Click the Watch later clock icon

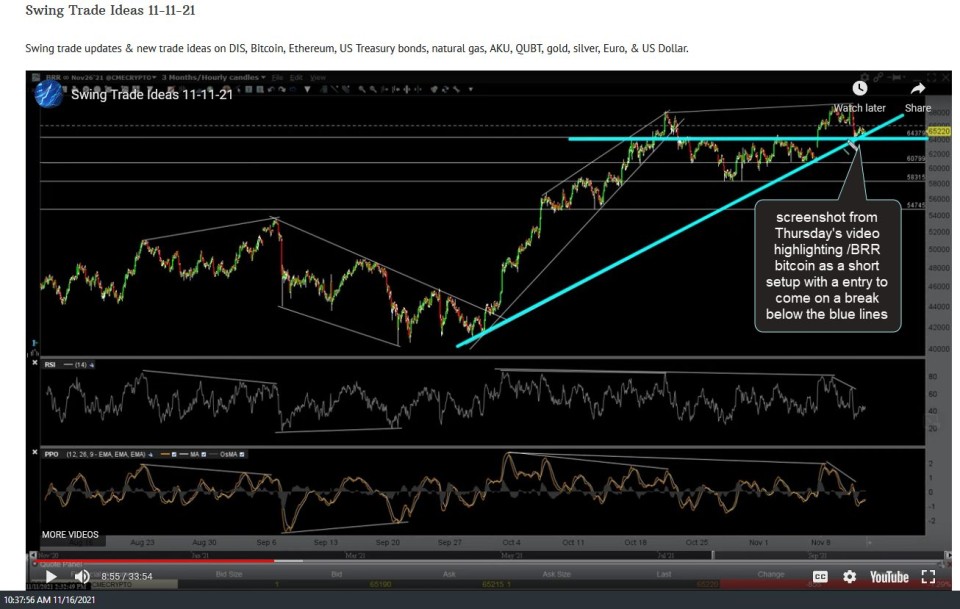(x=860, y=89)
